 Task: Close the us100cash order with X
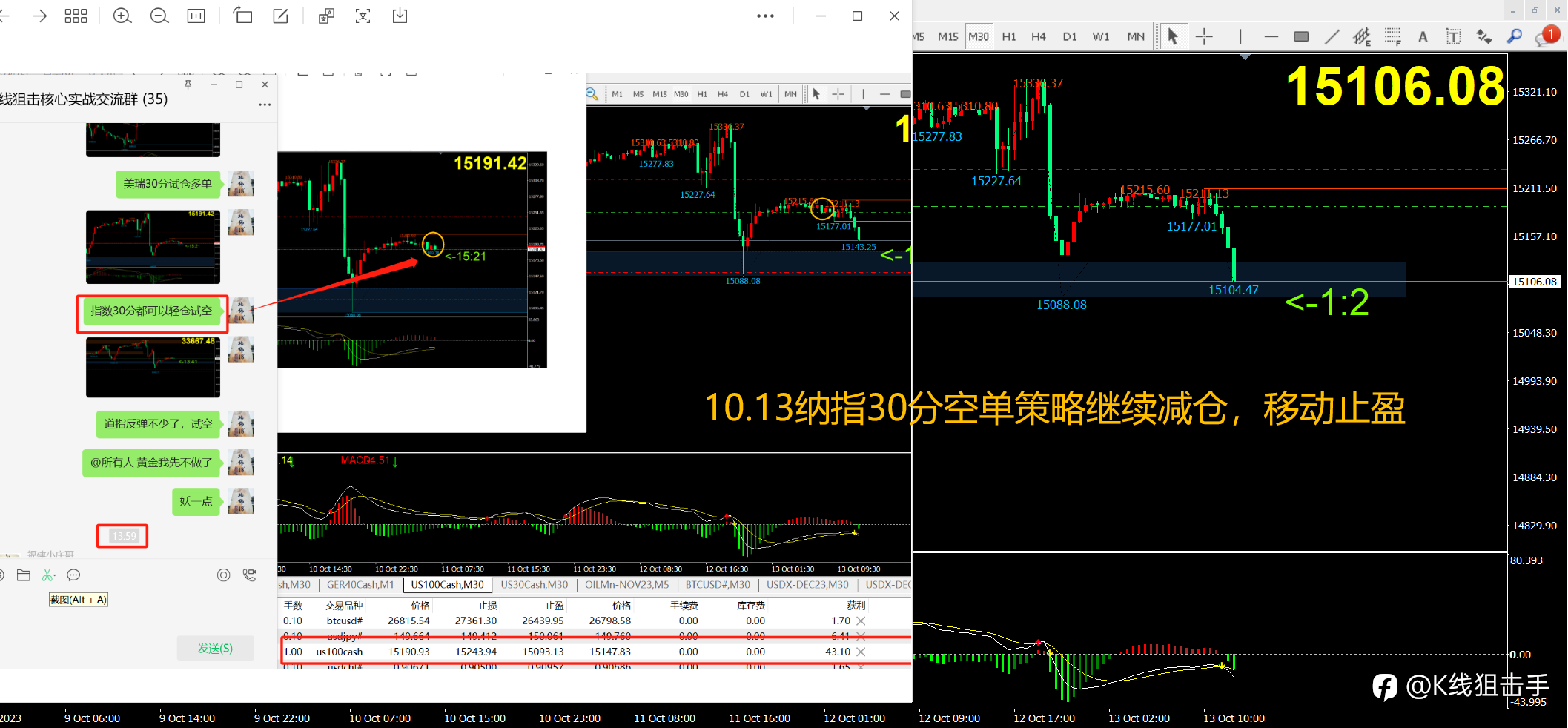coord(861,652)
